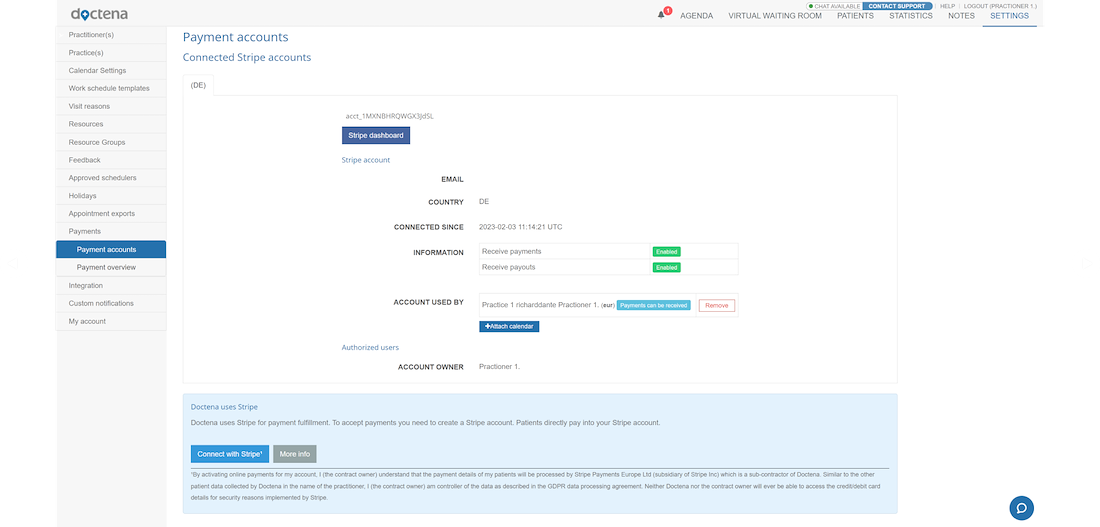Click the connected since timestamp

521,227
